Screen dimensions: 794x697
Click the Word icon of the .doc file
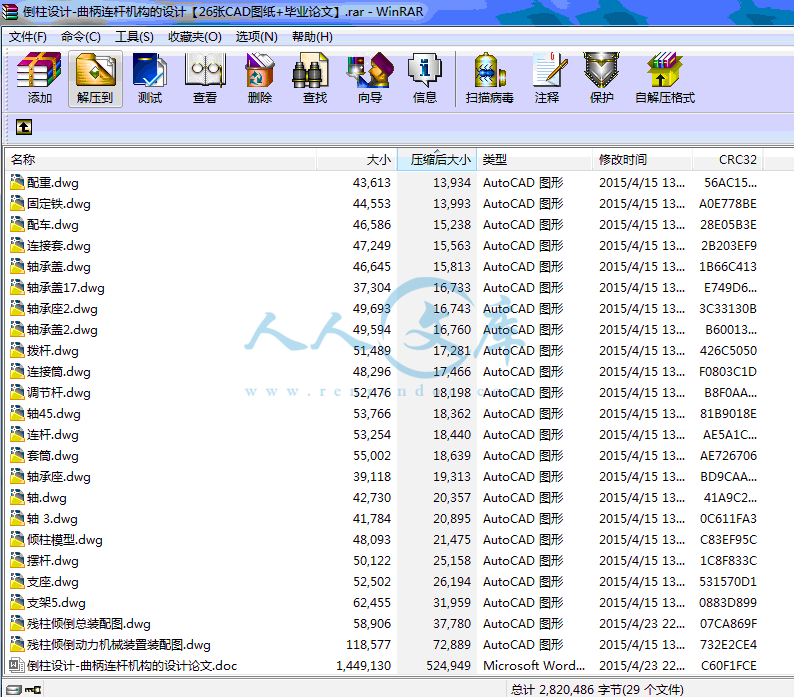[17, 665]
